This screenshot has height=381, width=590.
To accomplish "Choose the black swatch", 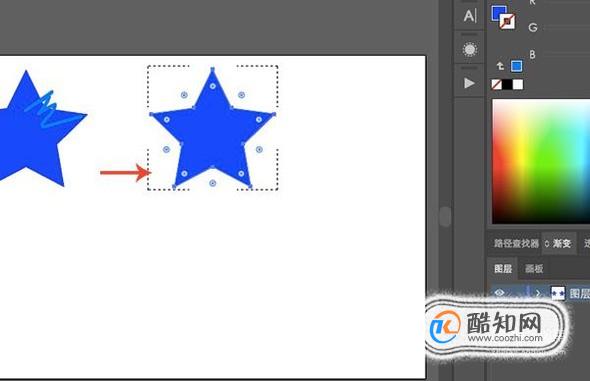I will 507,85.
